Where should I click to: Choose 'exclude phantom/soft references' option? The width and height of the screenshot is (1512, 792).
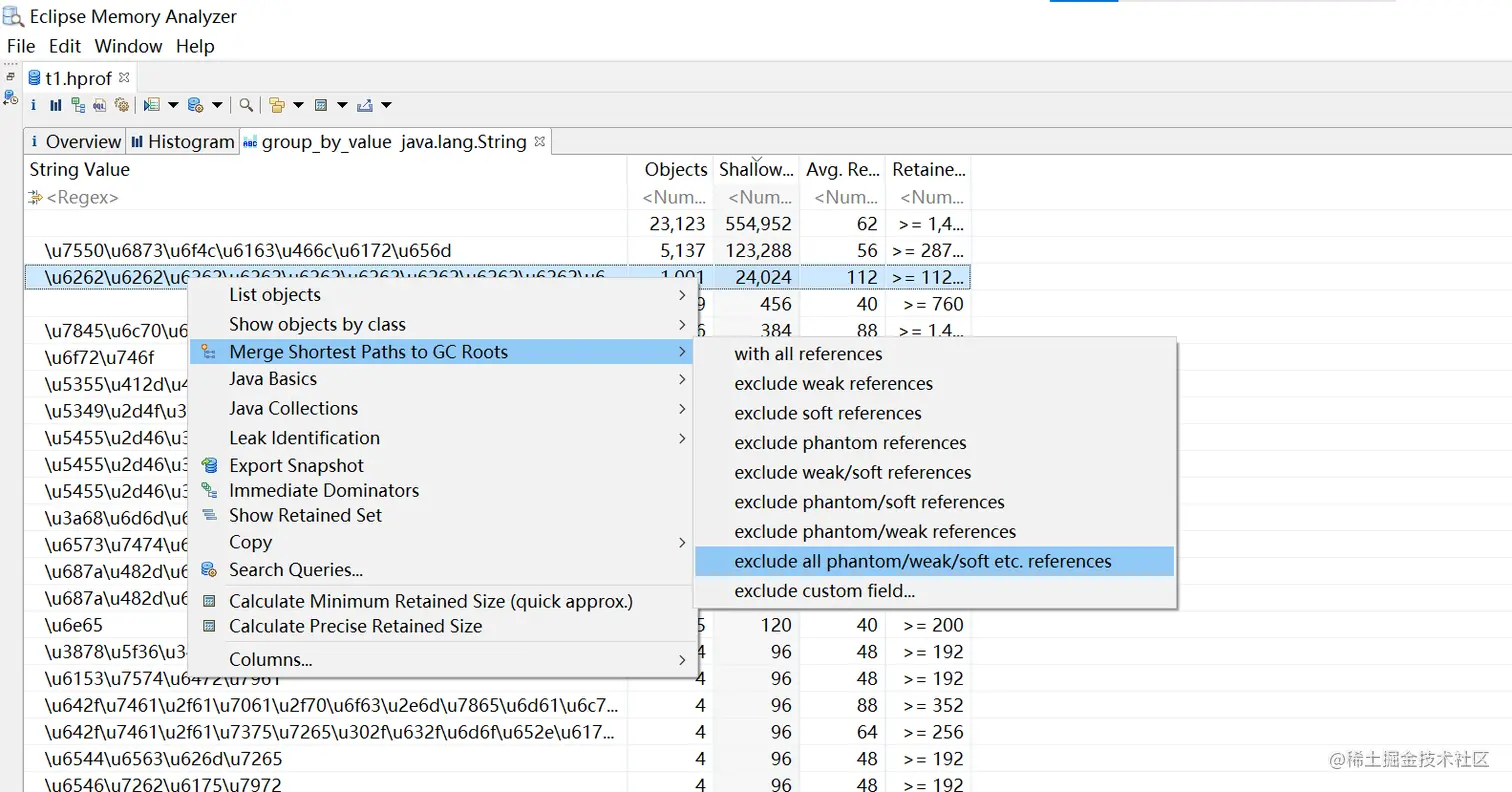pyautogui.click(x=935, y=502)
